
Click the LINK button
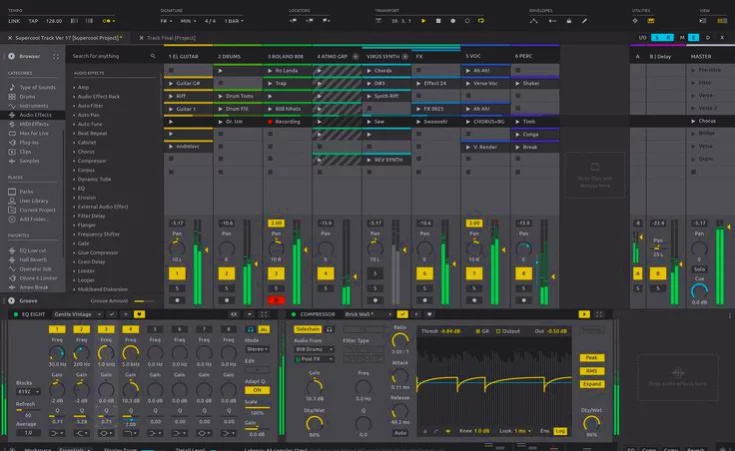click(14, 21)
